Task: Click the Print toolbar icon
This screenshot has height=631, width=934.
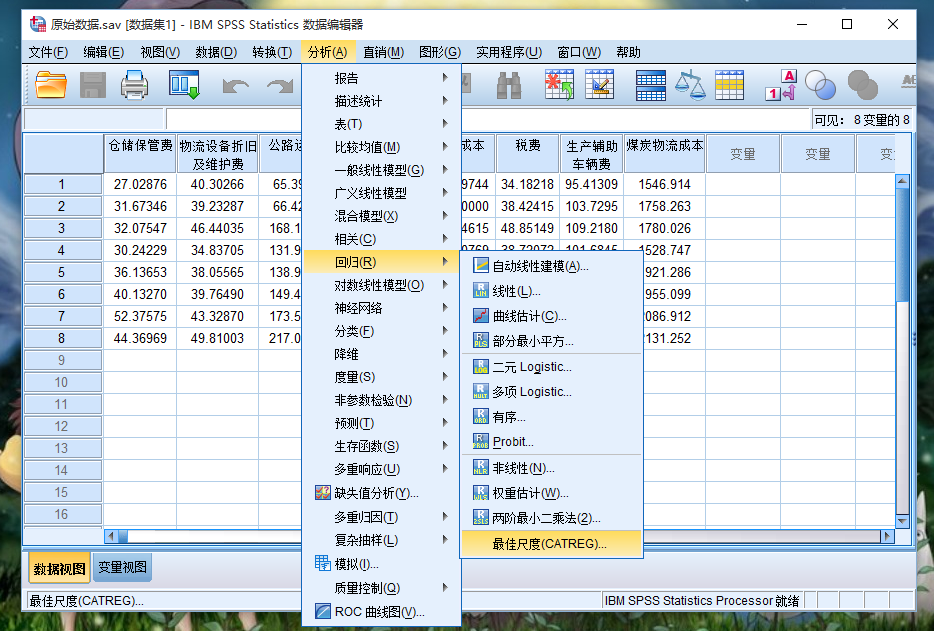Action: tap(134, 85)
